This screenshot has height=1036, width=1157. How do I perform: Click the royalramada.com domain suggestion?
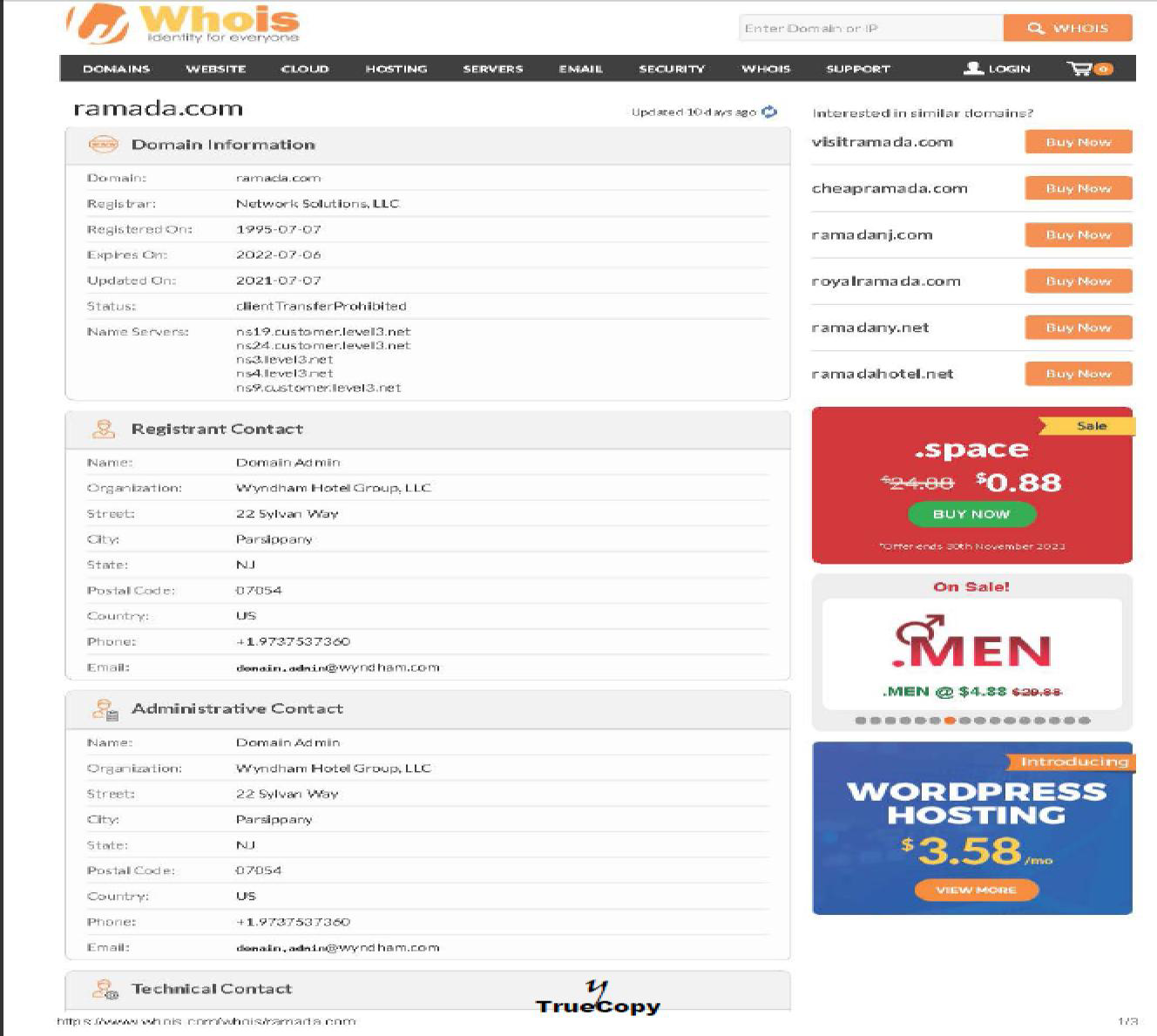click(886, 281)
